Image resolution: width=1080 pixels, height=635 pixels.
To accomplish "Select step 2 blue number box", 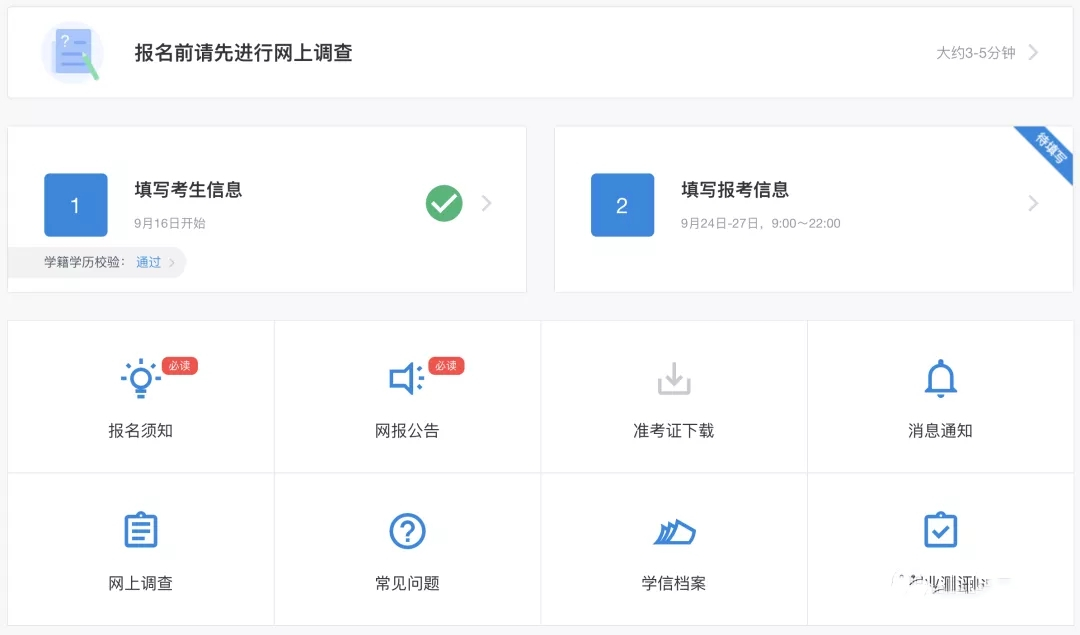I will tap(622, 205).
